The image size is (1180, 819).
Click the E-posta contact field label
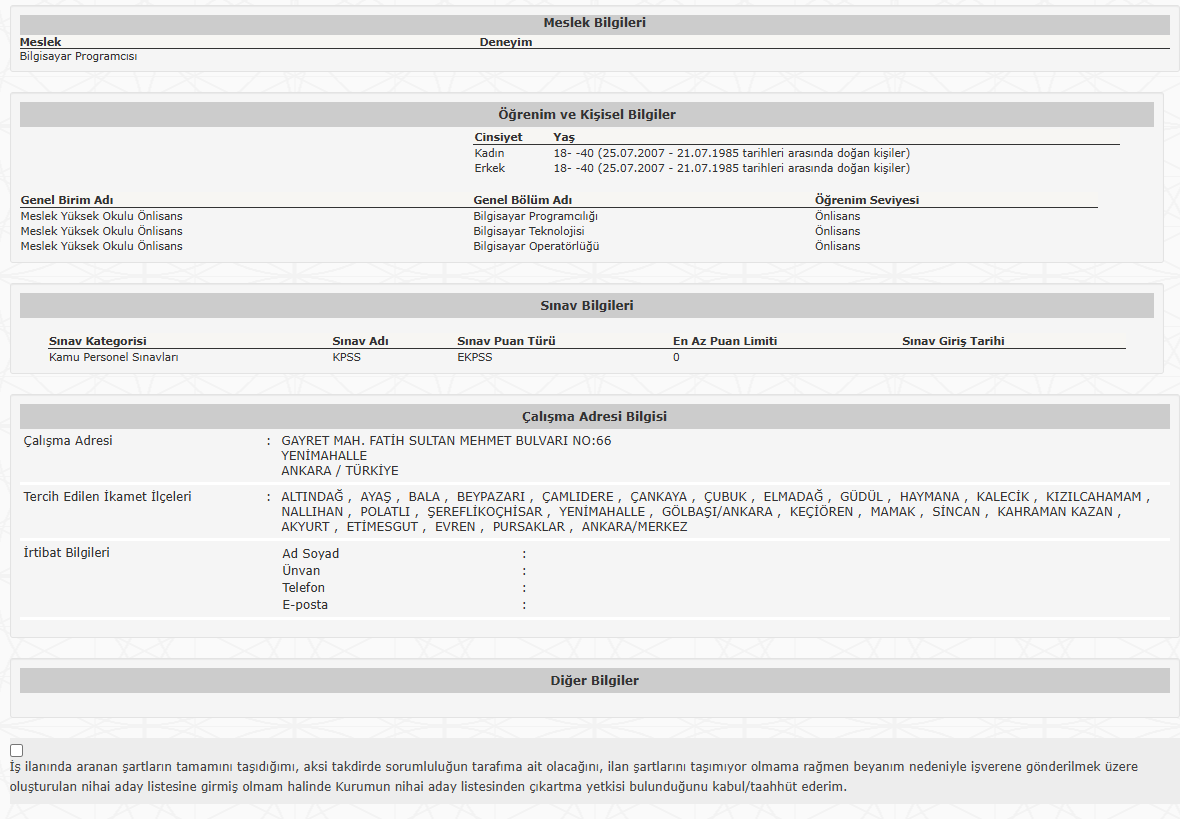coord(305,605)
